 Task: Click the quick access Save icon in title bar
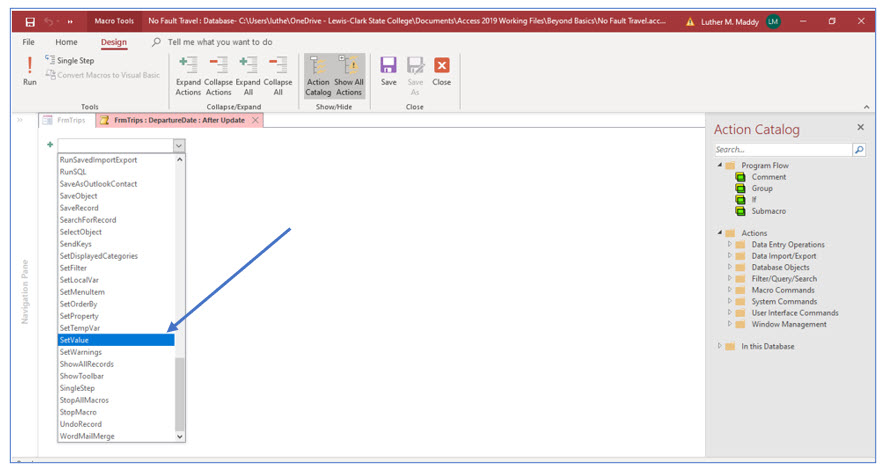pyautogui.click(x=30, y=21)
